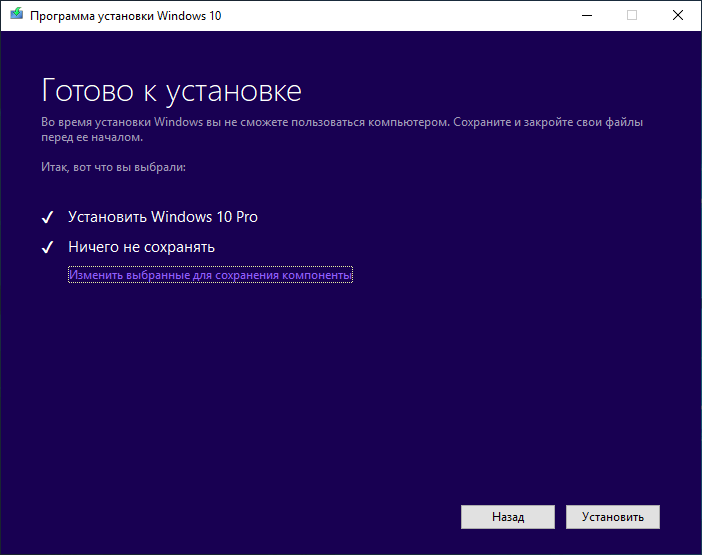Image resolution: width=702 pixels, height=555 pixels.
Task: Close the Windows 10 setup window
Action: (x=678, y=15)
